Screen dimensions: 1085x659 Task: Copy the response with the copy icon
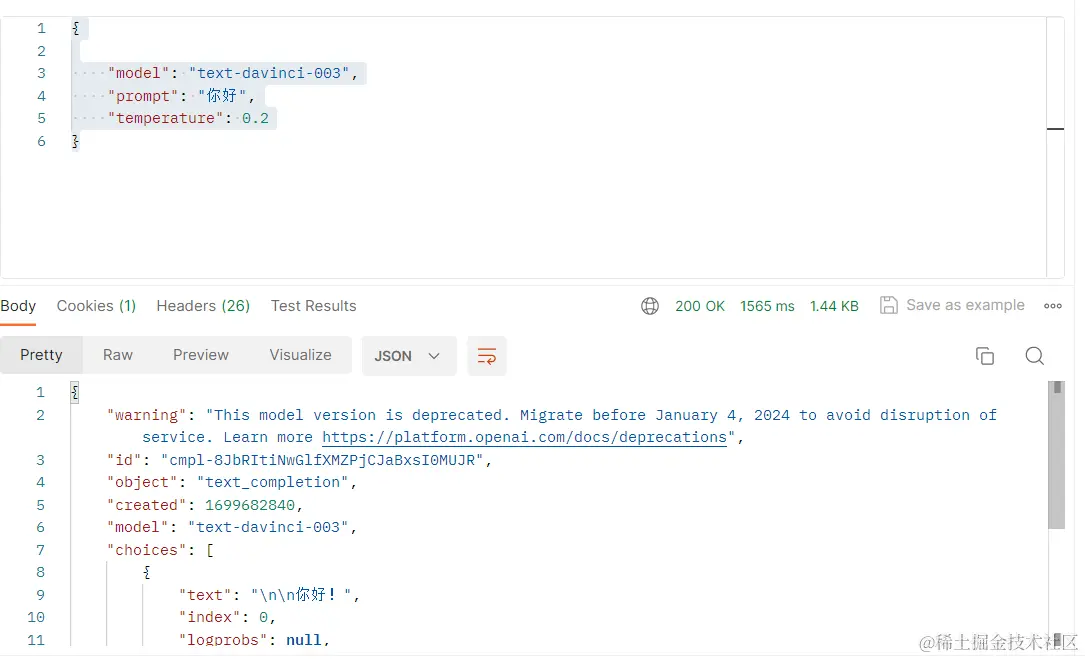point(985,356)
